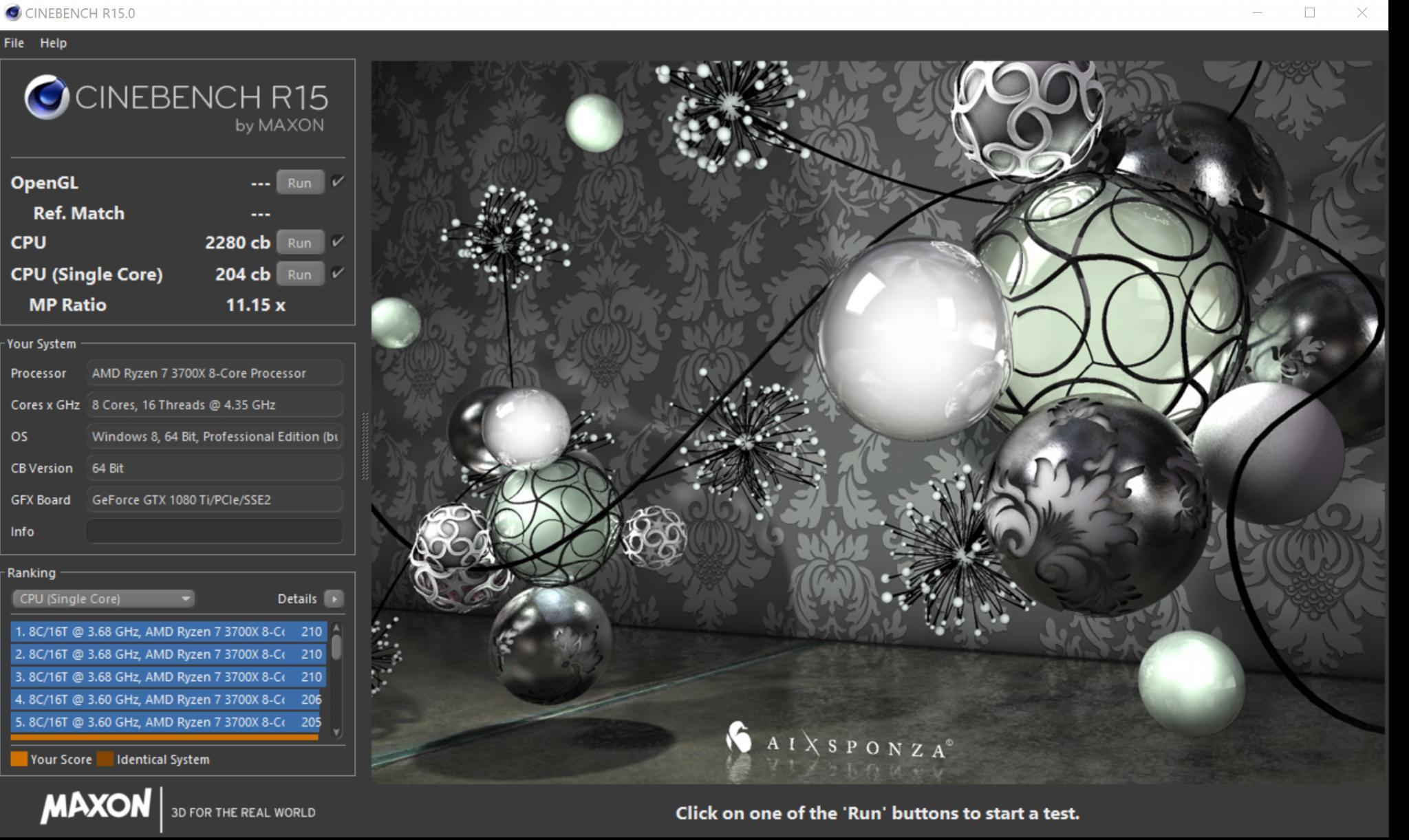Run the CPU (Single Core) benchmark
Screen dimensions: 1409x840
299,274
